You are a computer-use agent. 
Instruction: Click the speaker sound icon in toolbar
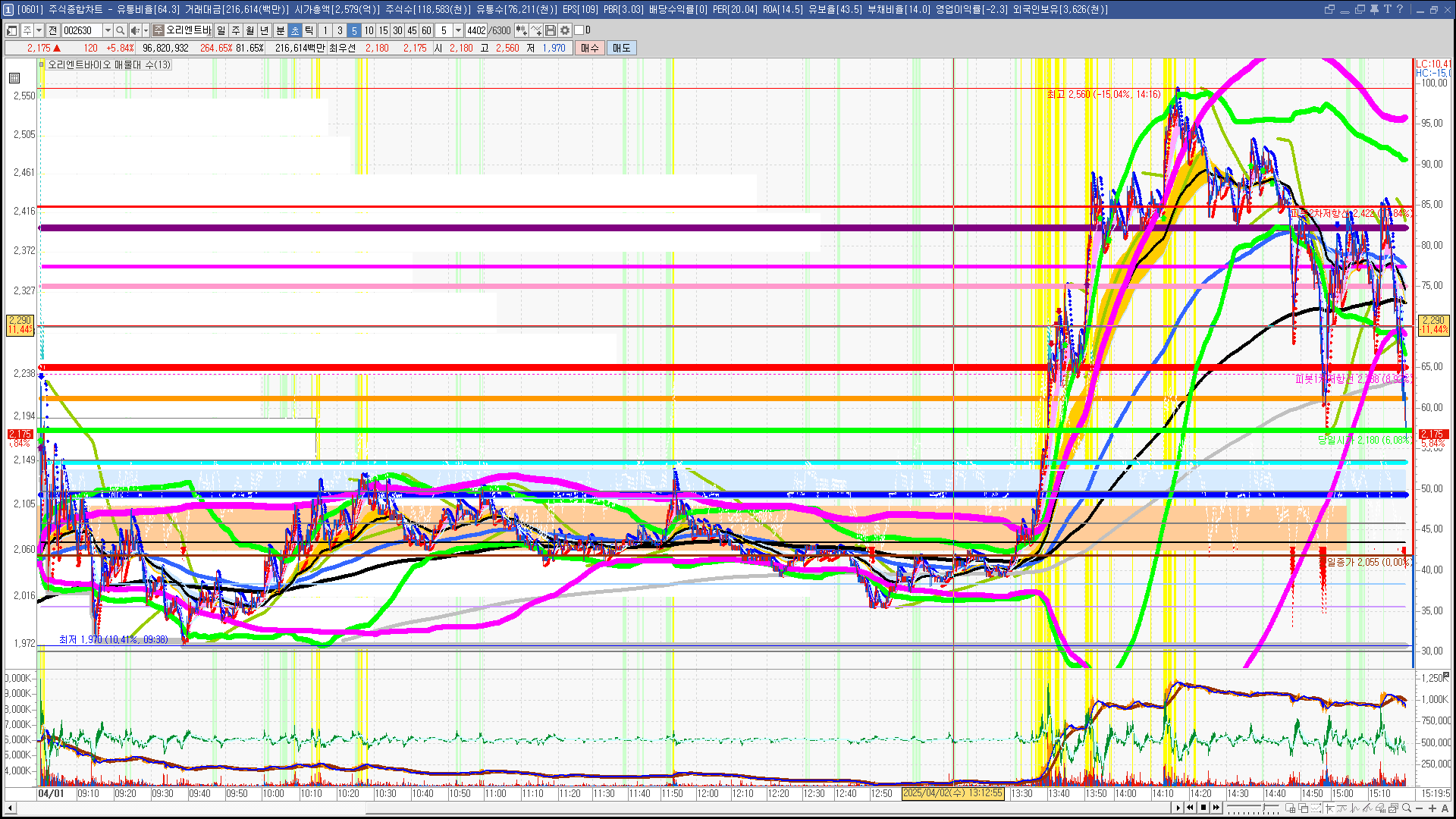(134, 30)
